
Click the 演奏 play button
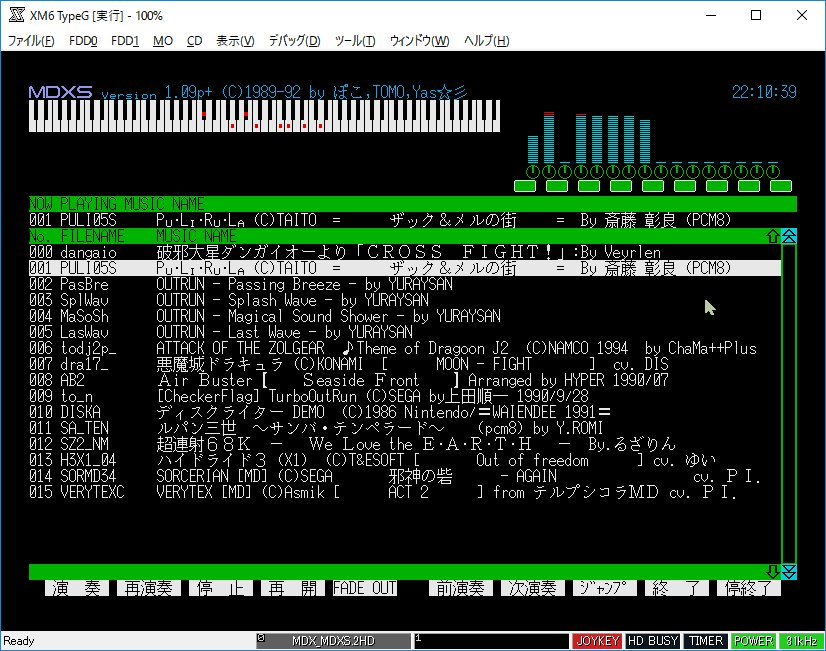[x=77, y=588]
